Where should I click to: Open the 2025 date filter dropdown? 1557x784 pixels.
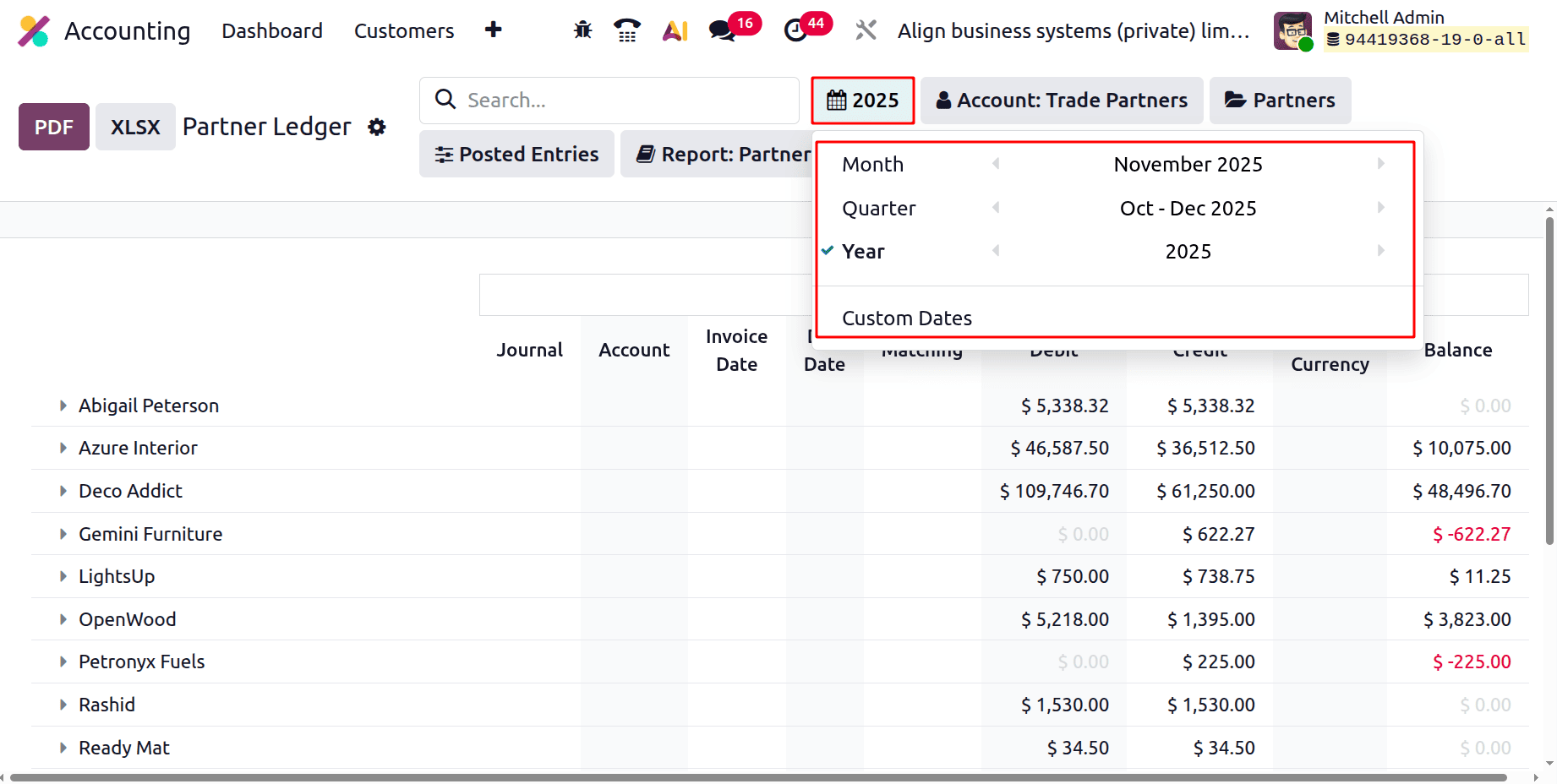point(863,101)
